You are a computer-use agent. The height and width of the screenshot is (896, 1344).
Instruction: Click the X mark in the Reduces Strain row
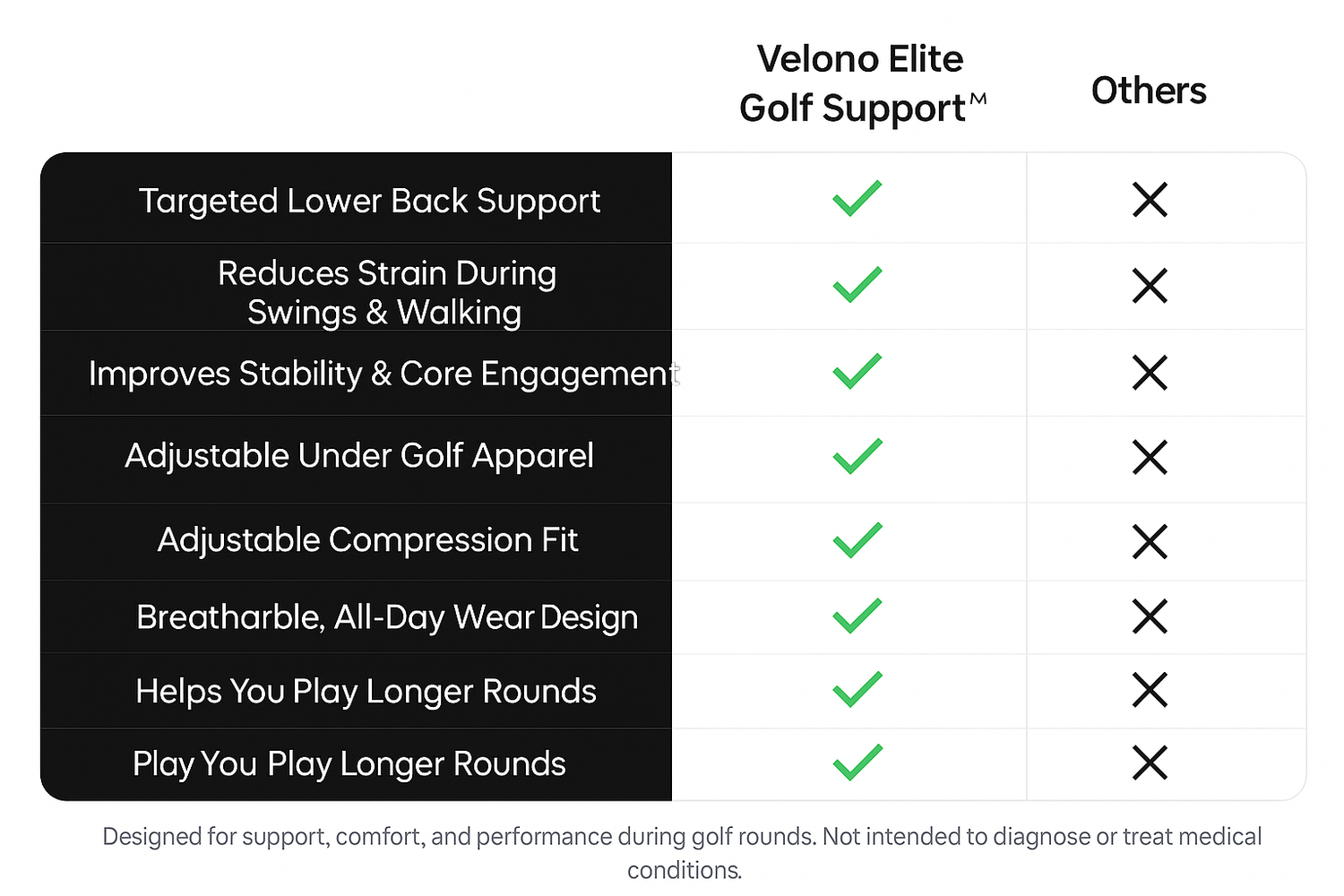click(x=1150, y=286)
